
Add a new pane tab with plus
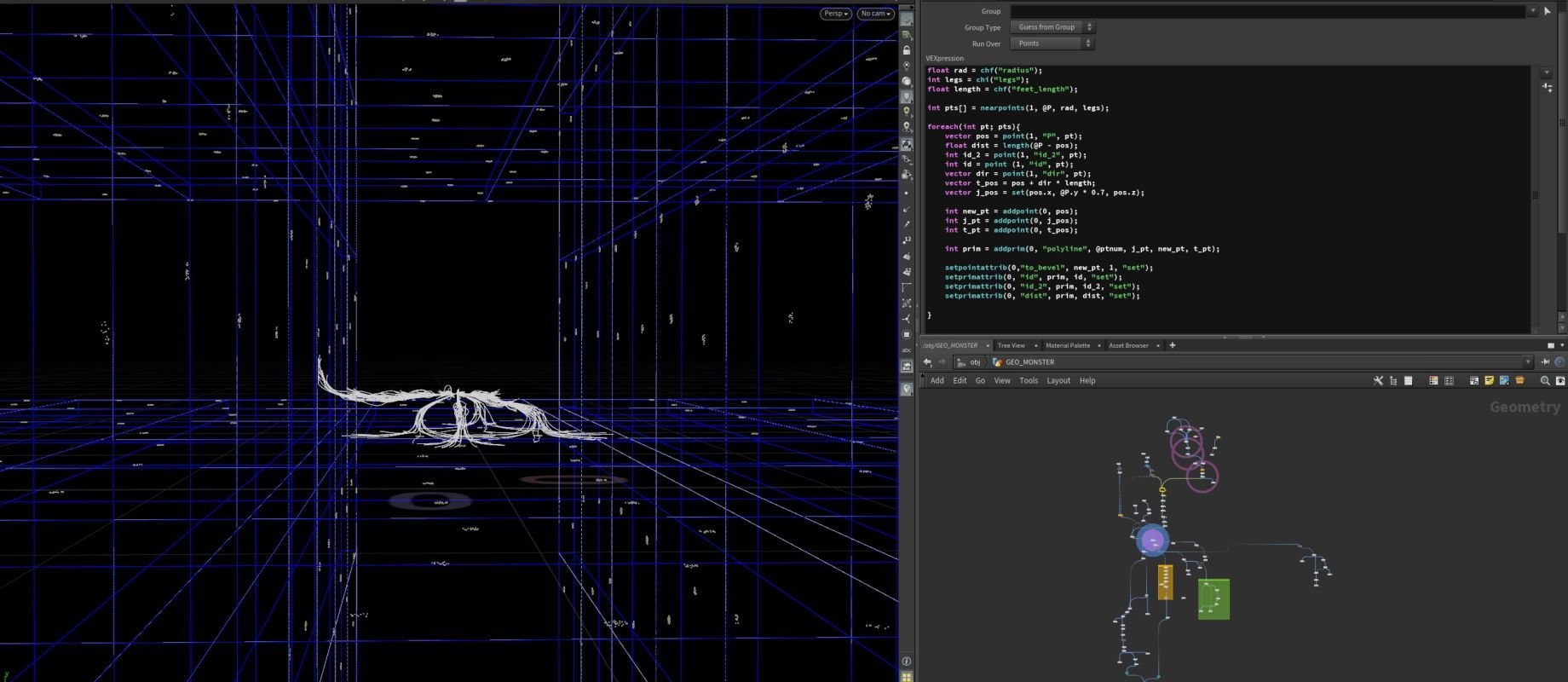click(x=1172, y=345)
